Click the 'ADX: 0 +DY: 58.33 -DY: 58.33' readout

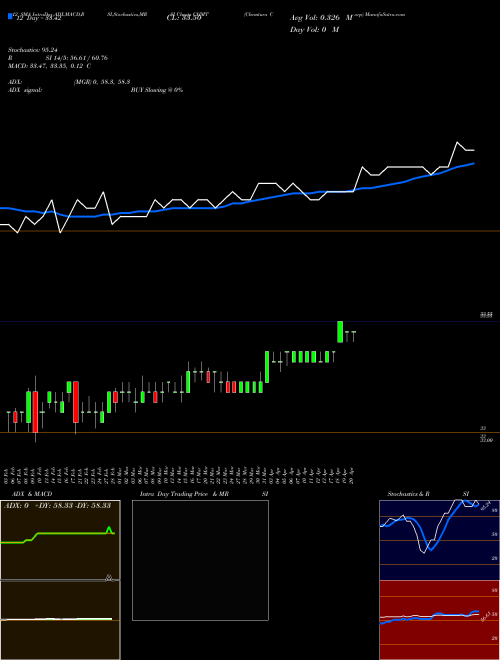[x=57, y=505]
